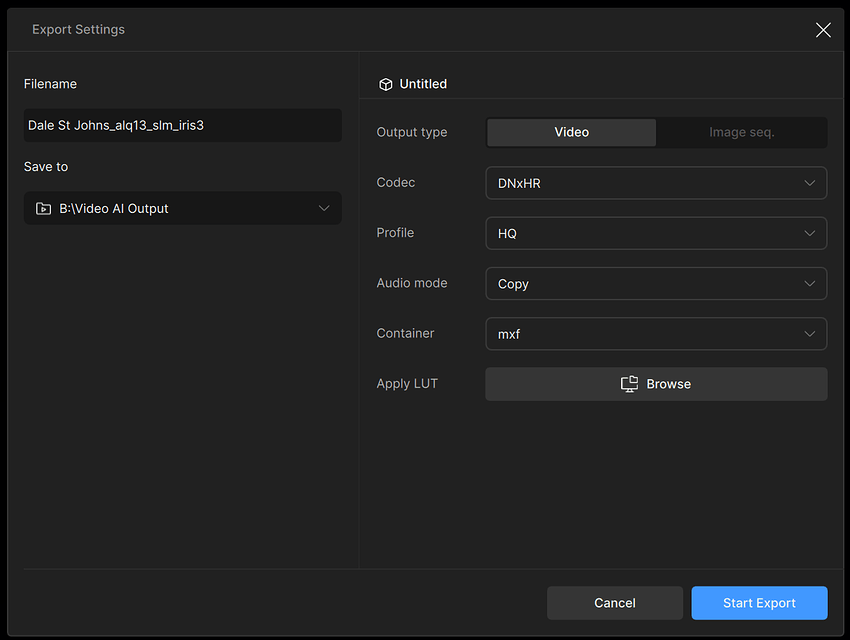Click the folder icon in Save to
Screen dimensions: 850x640
pyautogui.click(x=43, y=209)
